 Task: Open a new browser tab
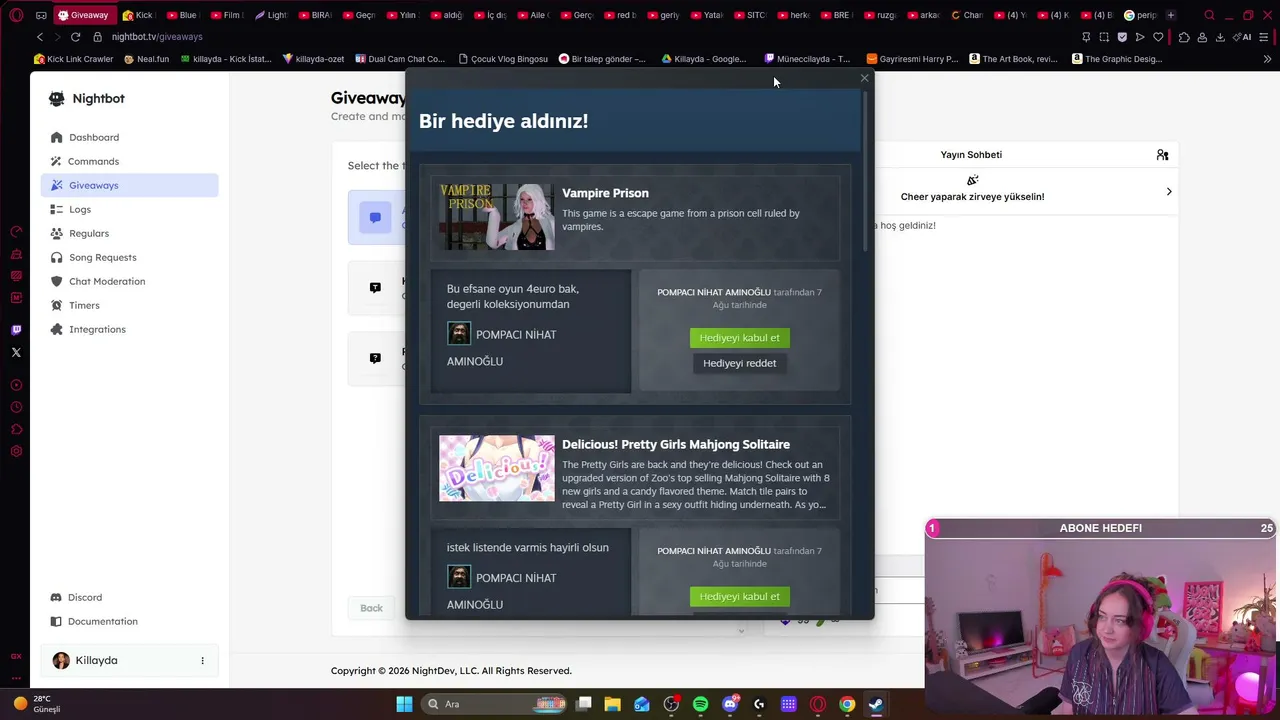pyautogui.click(x=1171, y=15)
